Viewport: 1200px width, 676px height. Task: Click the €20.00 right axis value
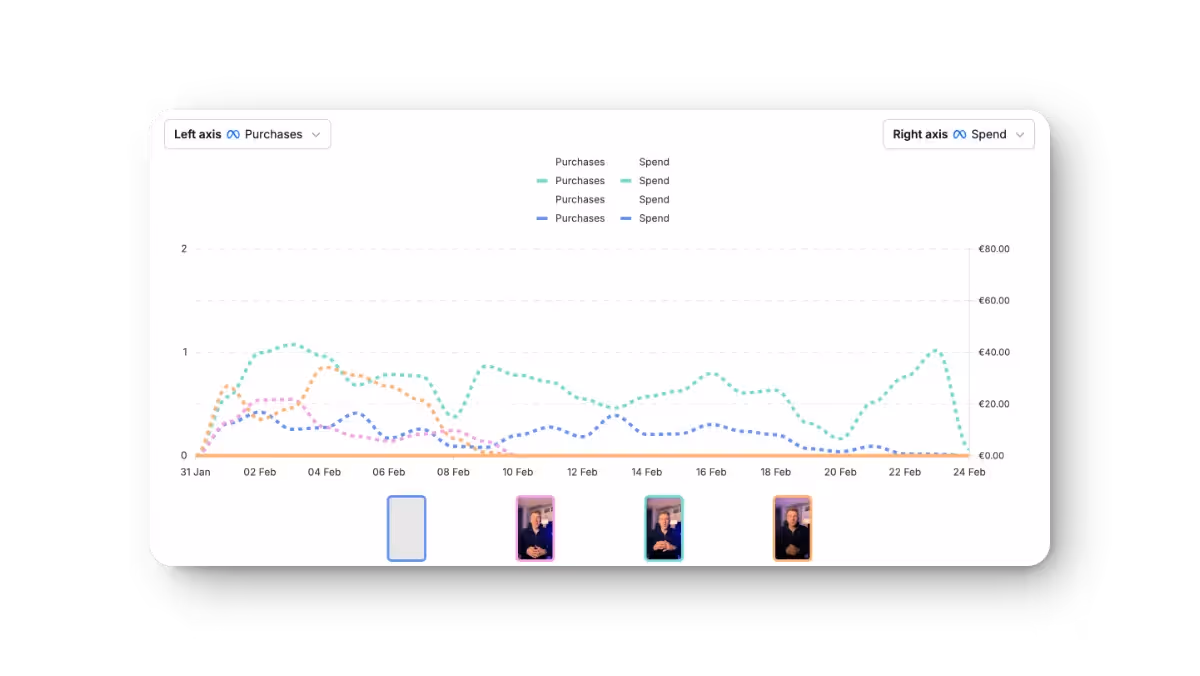[x=994, y=404]
